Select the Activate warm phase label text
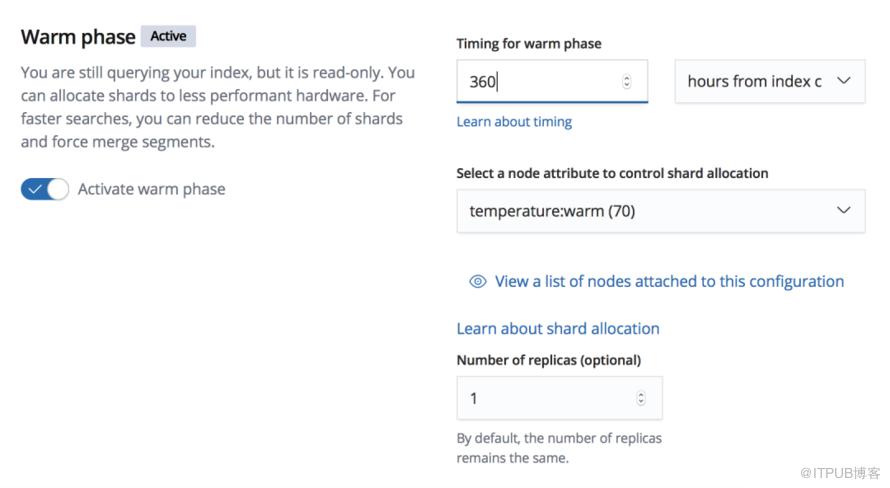 [x=152, y=189]
